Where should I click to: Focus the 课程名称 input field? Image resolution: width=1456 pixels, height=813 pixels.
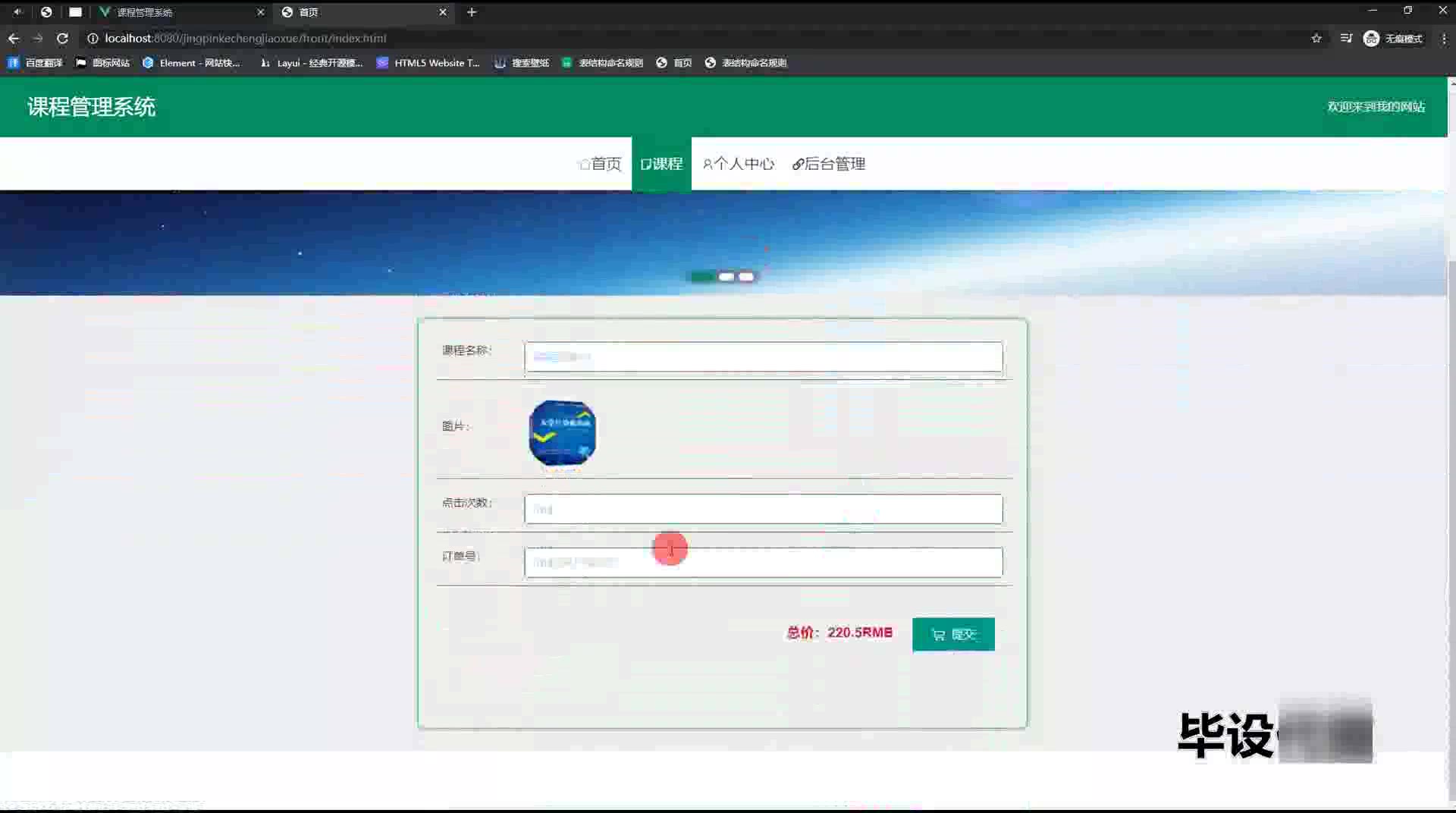tap(764, 357)
